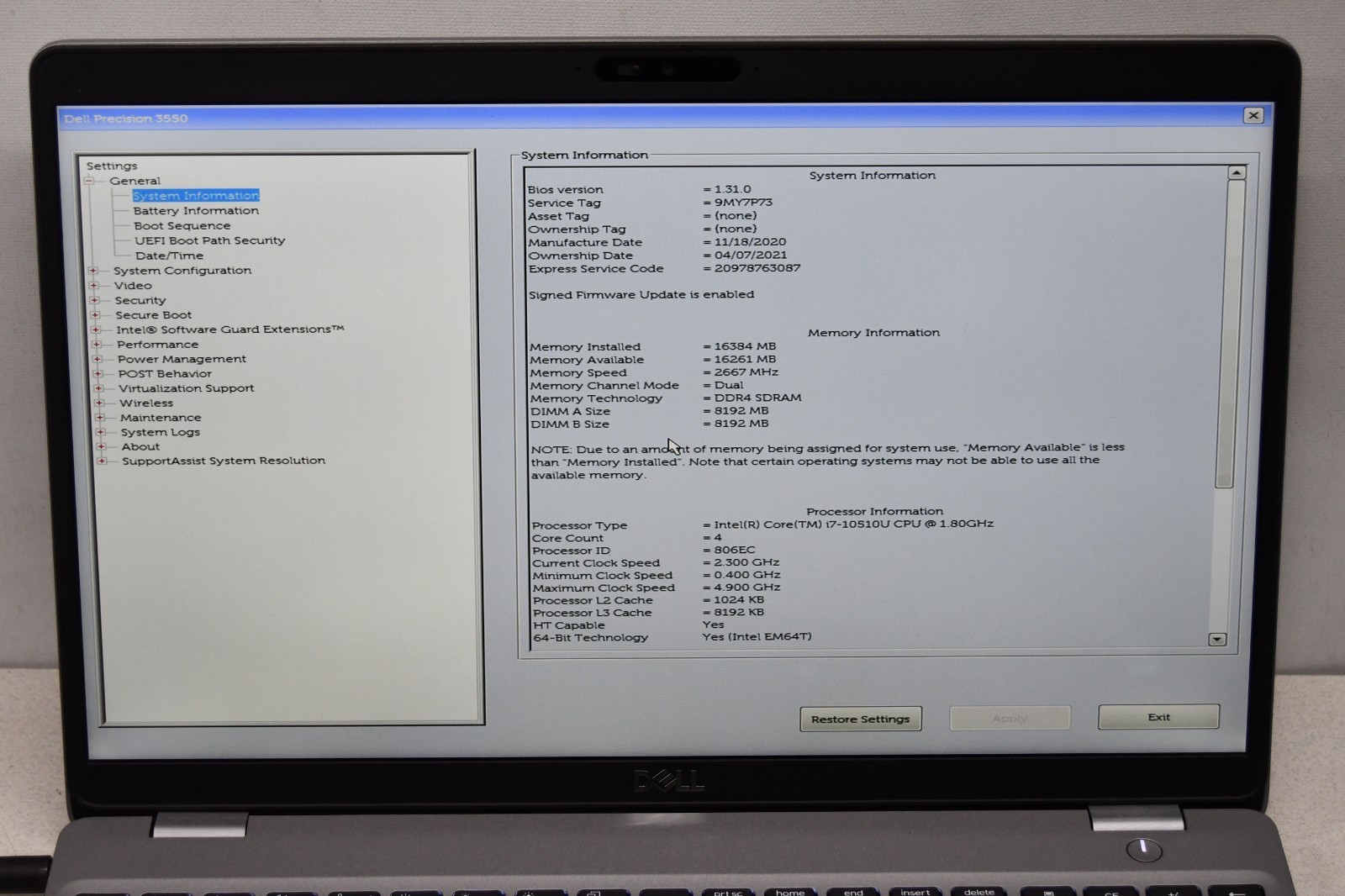
Task: Click the DIMM A Size value
Action: 741,410
